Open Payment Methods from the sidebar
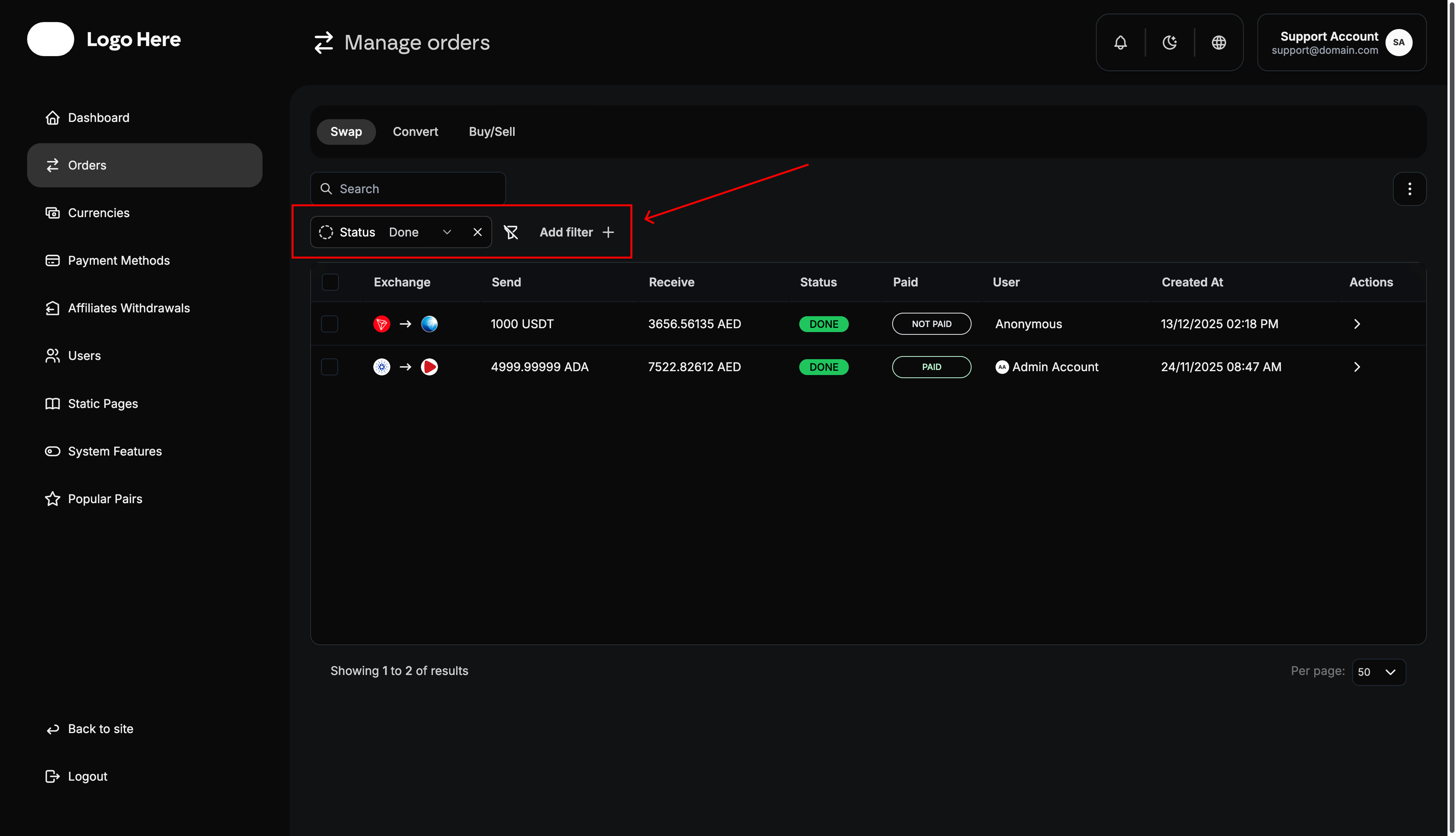 point(118,260)
